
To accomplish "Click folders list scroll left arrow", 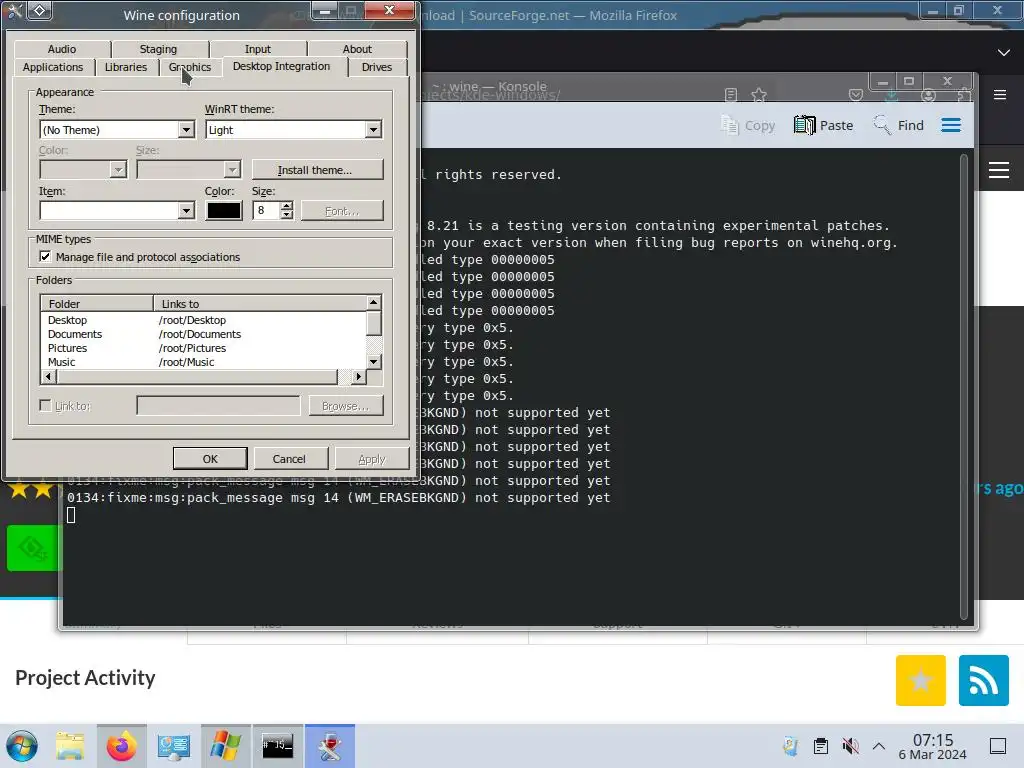I will point(48,377).
